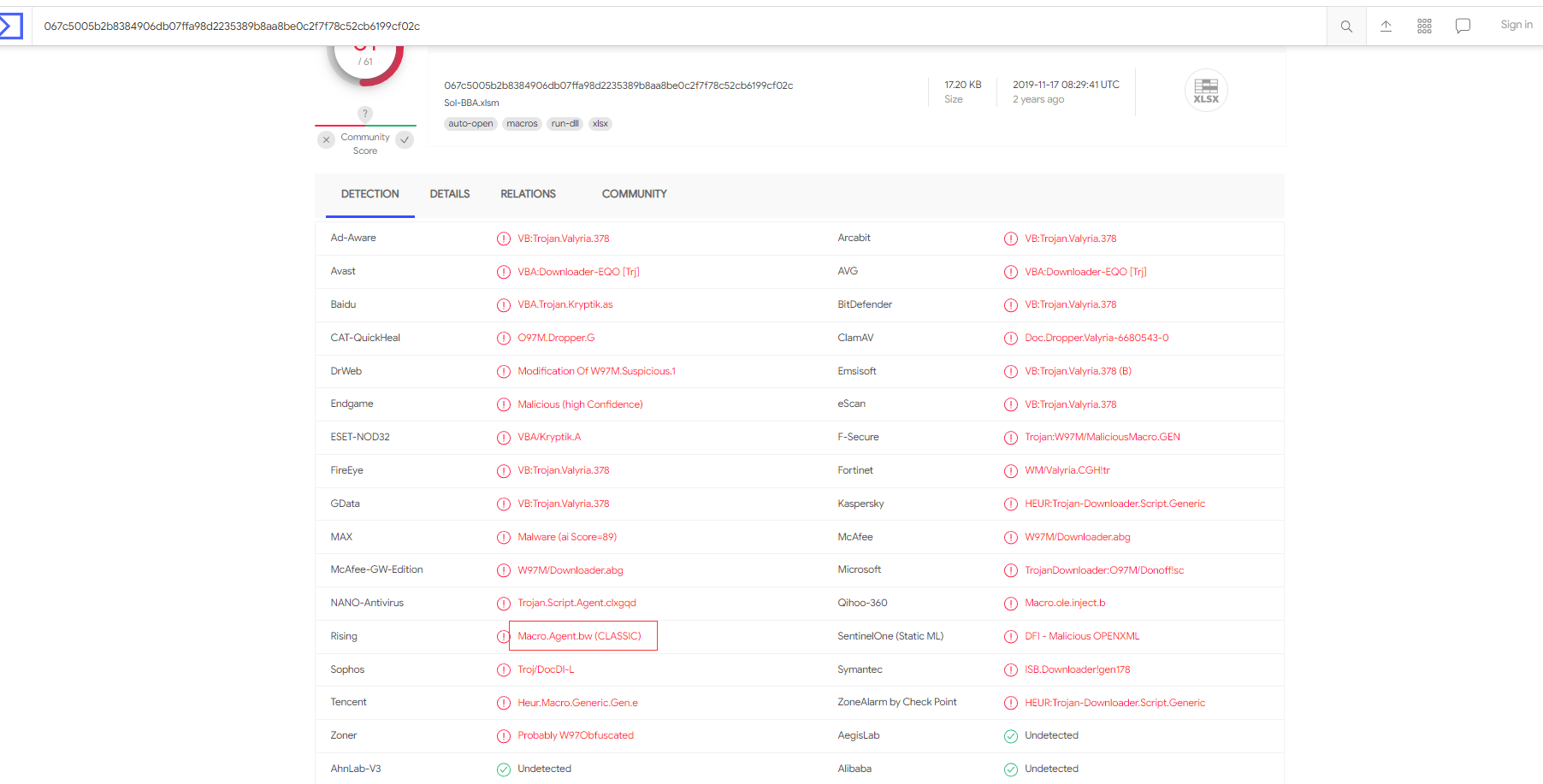This screenshot has width=1543, height=784.
Task: Click the SentinelOne (Static ML) vendor name
Action: tap(890, 636)
